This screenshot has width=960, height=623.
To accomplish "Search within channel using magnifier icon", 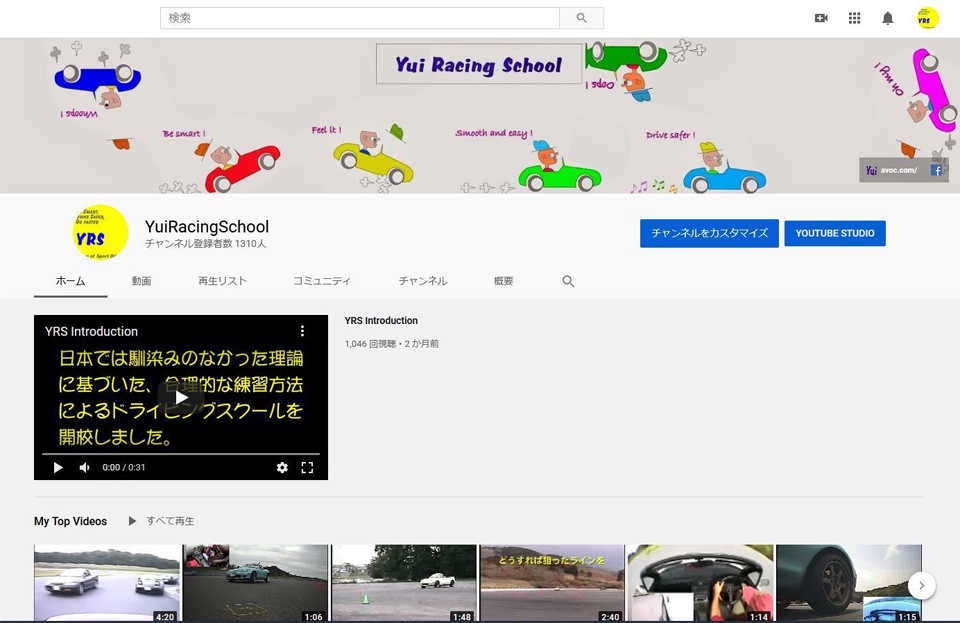I will click(568, 282).
